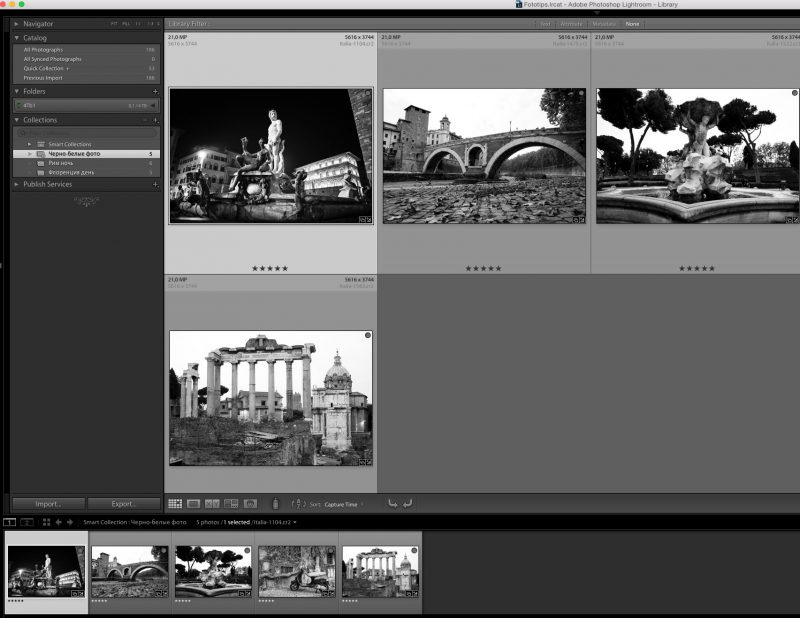Click badge icons on statue night photo

(365, 219)
